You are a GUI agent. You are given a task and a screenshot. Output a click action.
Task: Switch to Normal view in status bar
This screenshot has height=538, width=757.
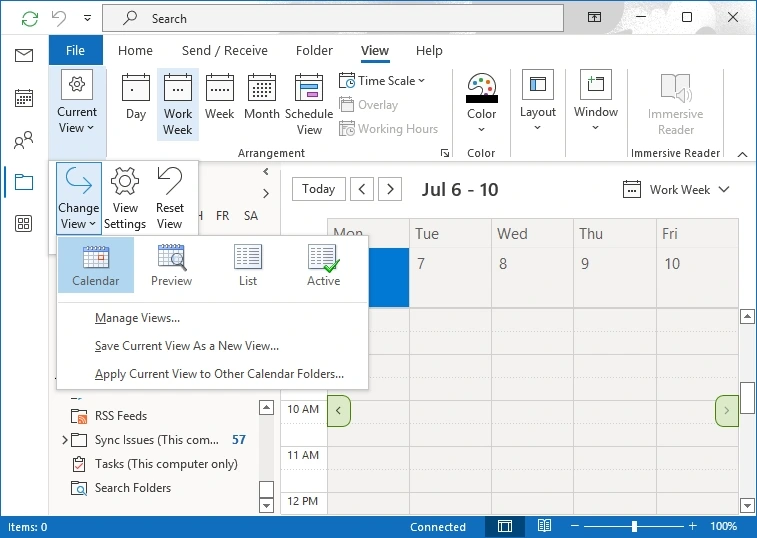pos(505,526)
